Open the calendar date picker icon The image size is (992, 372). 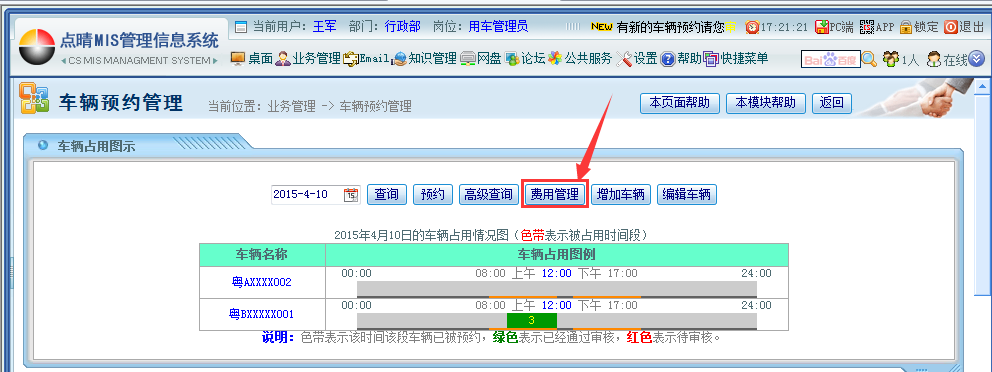pos(351,195)
